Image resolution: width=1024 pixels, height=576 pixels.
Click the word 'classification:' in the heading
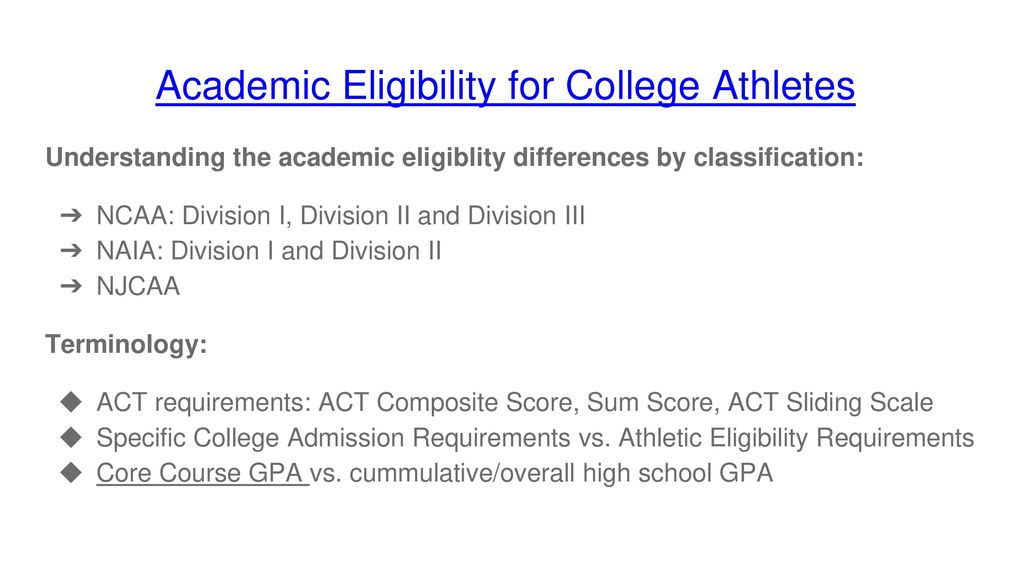coord(778,157)
